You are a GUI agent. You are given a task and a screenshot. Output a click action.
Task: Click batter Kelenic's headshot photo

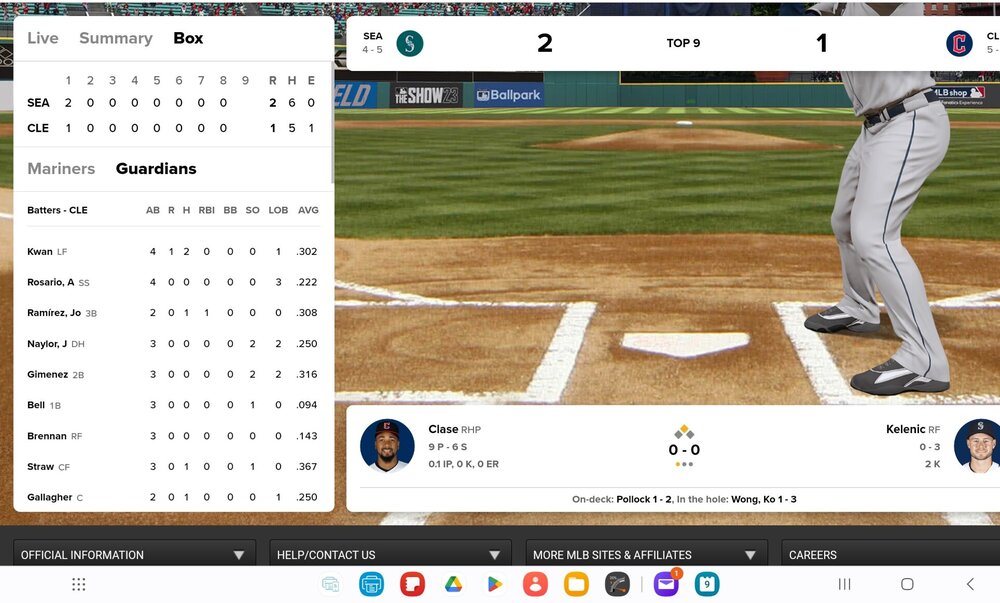pyautogui.click(x=977, y=445)
